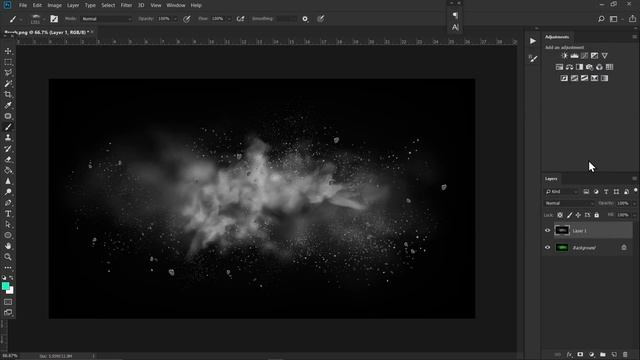Toggle filter for type layers
Screen dimensions: 640x360
[606, 191]
